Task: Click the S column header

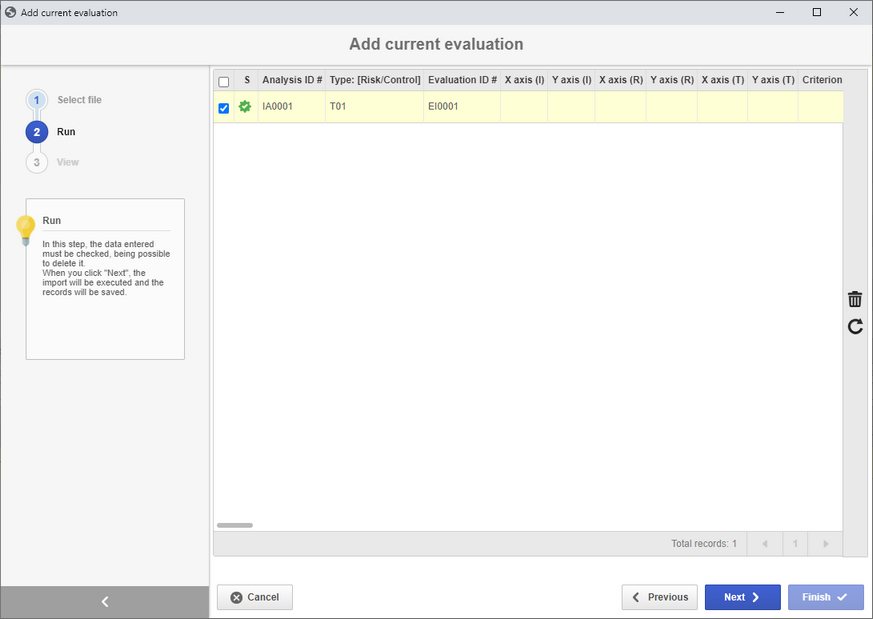Action: [x=247, y=80]
